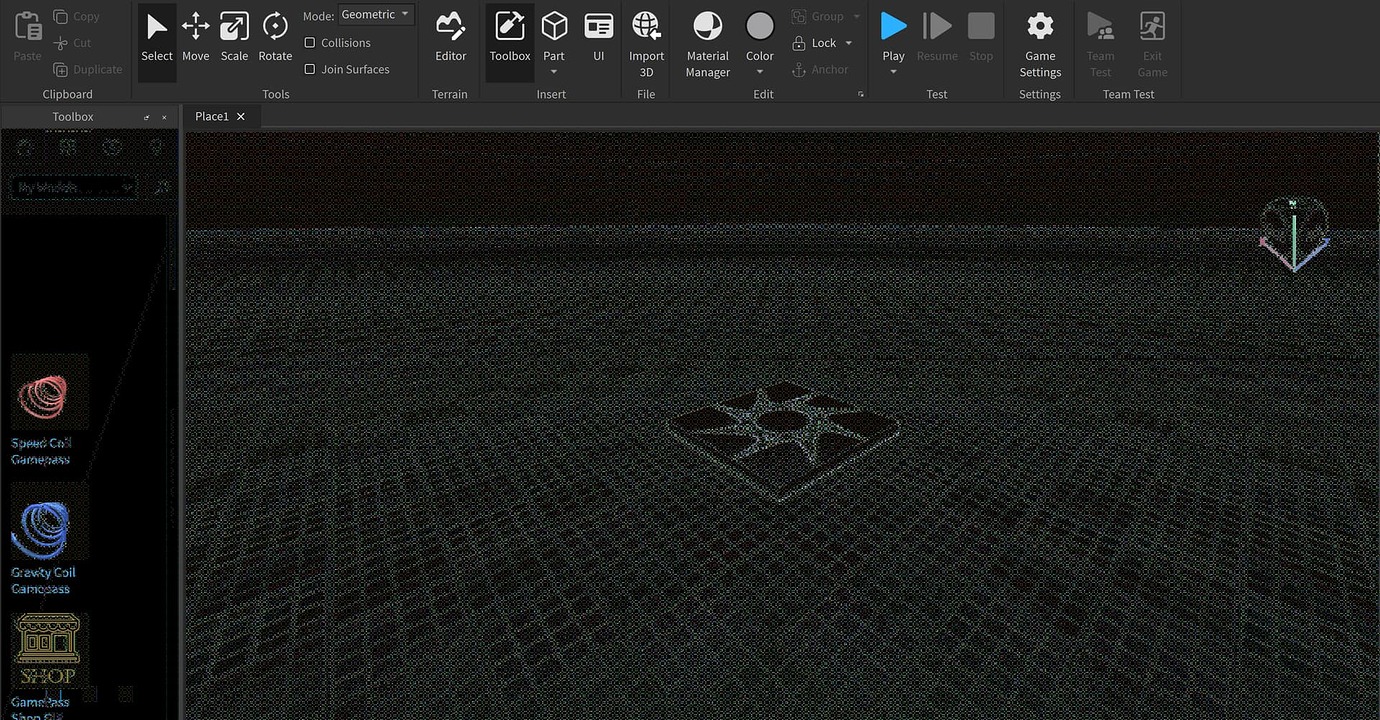The height and width of the screenshot is (720, 1380).
Task: Enable Join Surfaces
Action: click(310, 68)
